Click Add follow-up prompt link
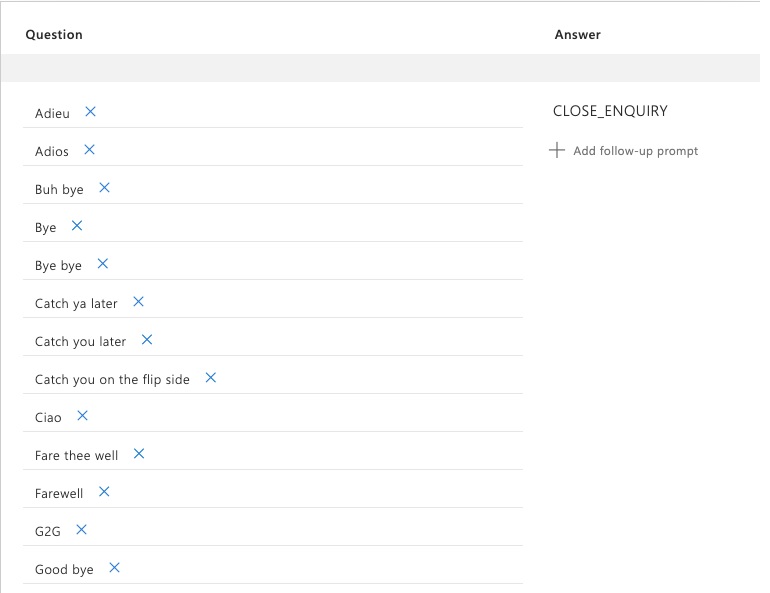This screenshot has height=593, width=770. pos(635,151)
